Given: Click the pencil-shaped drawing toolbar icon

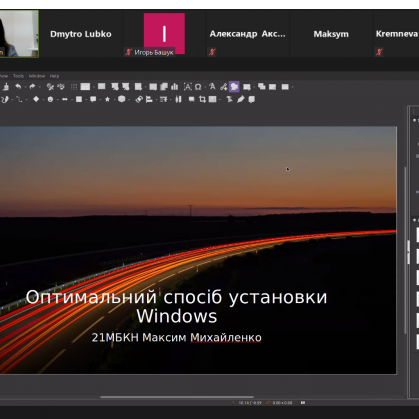Looking at the screenshot, I should click(x=241, y=99).
